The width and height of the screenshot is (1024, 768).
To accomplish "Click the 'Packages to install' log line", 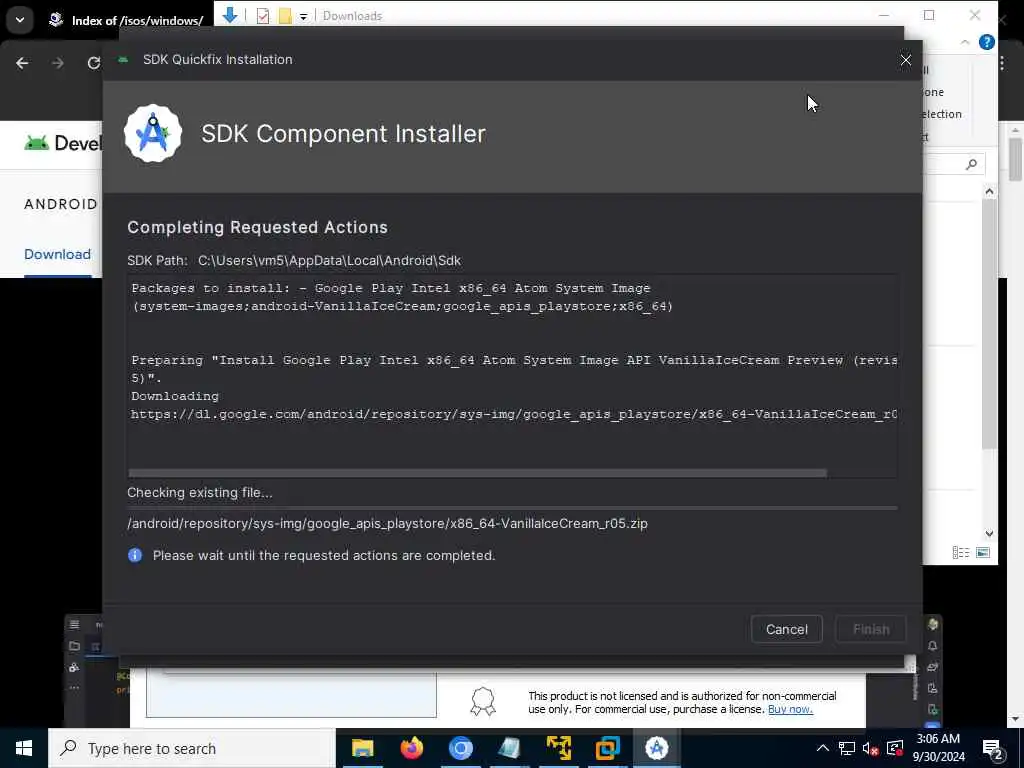I will pos(402,296).
